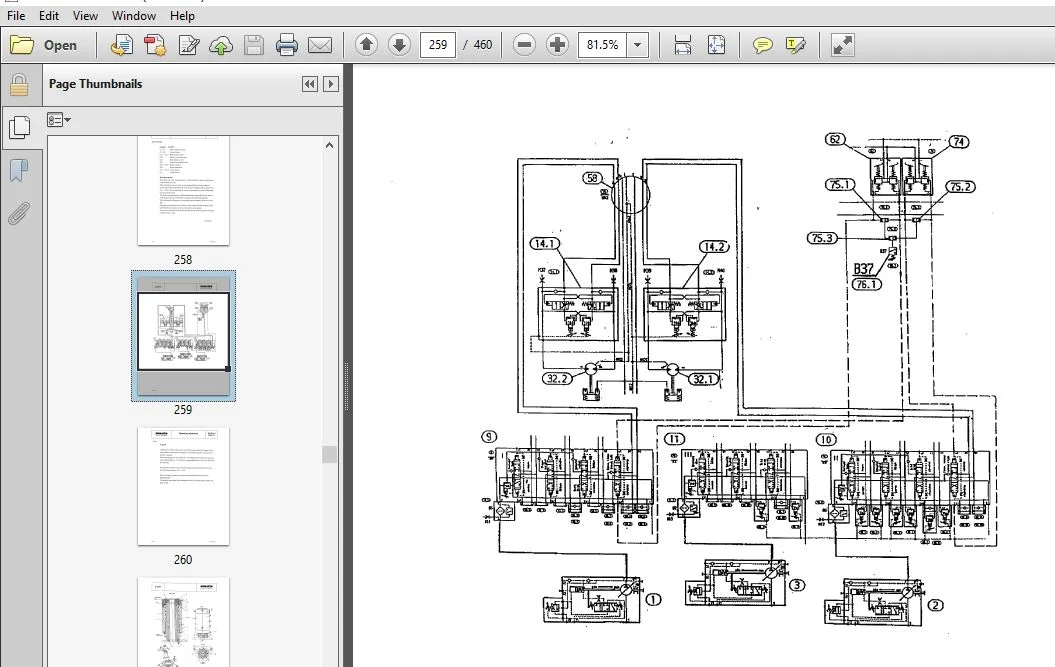Click callout 58 in the schematic
Viewport: 1055px width, 667px height.
click(592, 178)
